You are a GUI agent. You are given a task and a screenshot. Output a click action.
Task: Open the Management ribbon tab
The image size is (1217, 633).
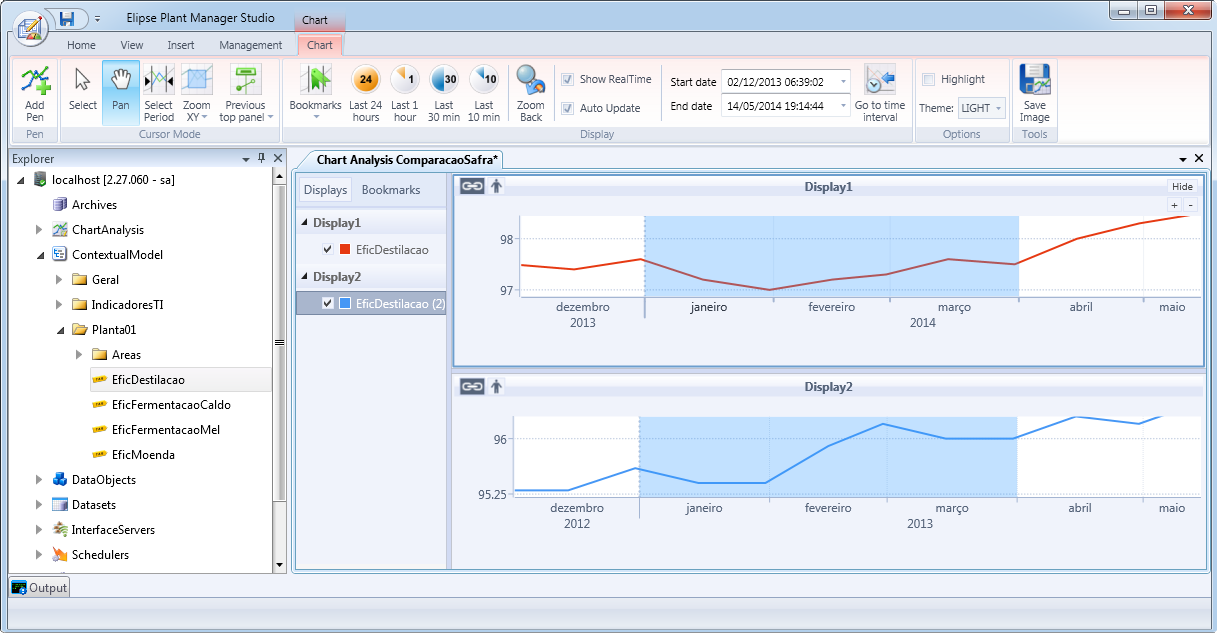pyautogui.click(x=251, y=45)
